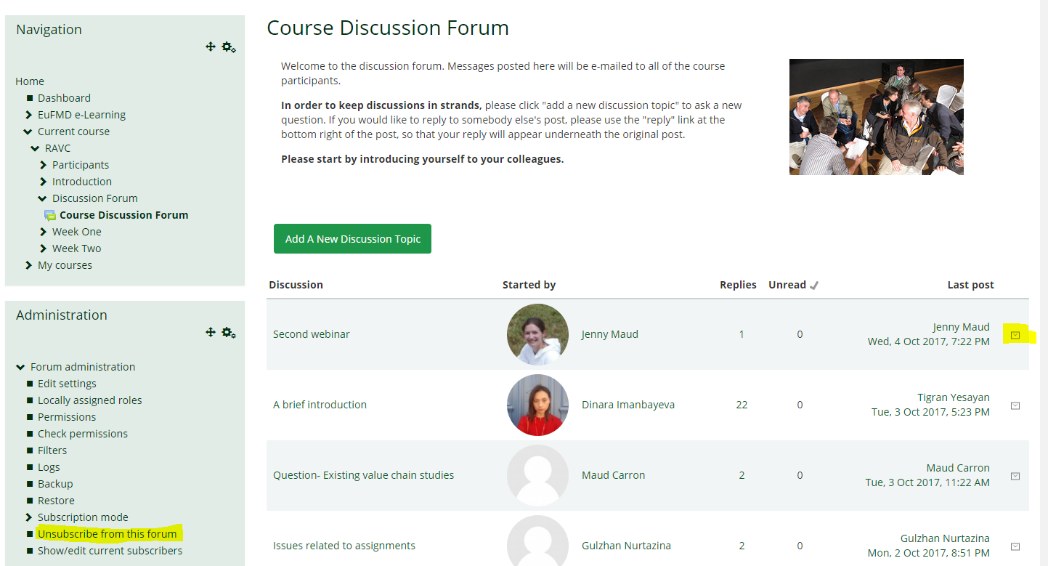Click the envelope icon in the Issues related to assignments row

click(1015, 547)
